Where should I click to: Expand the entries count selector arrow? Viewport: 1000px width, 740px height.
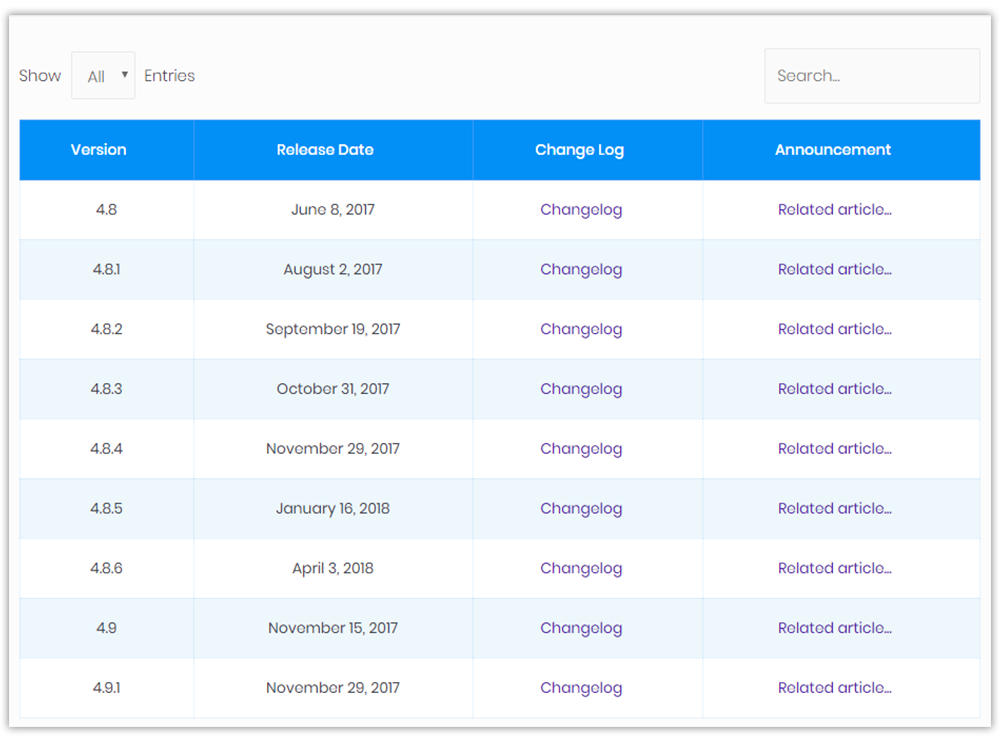pos(126,75)
